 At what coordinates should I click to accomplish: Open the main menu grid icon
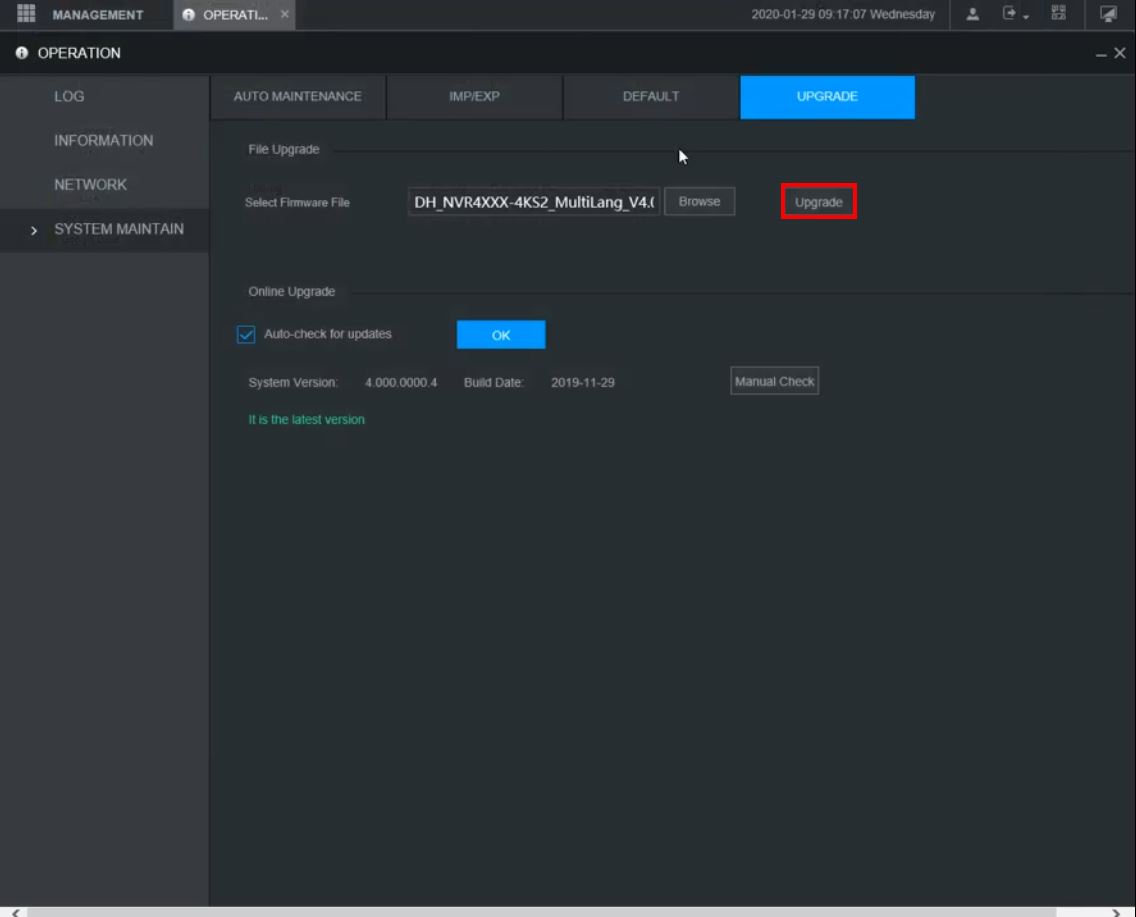[27, 14]
